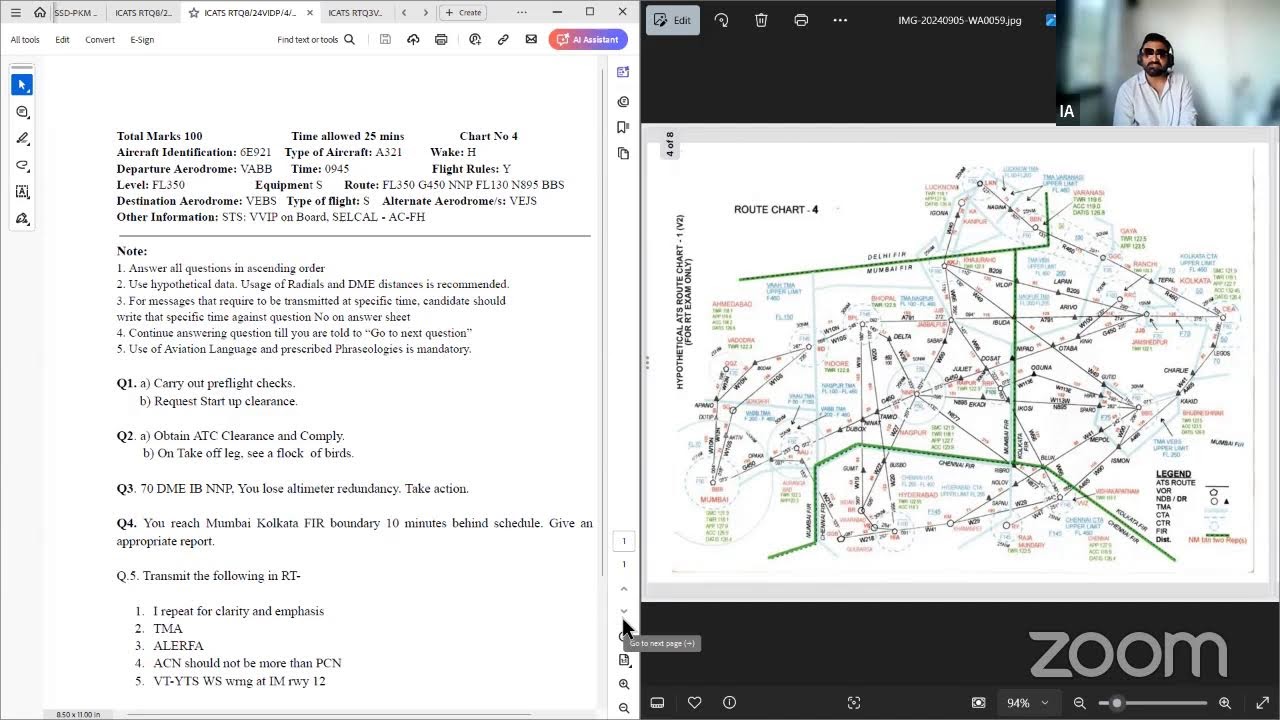This screenshot has width=1280, height=720.
Task: Close the ICATS RTQ8/24VIDP/4 tab
Action: (x=309, y=13)
